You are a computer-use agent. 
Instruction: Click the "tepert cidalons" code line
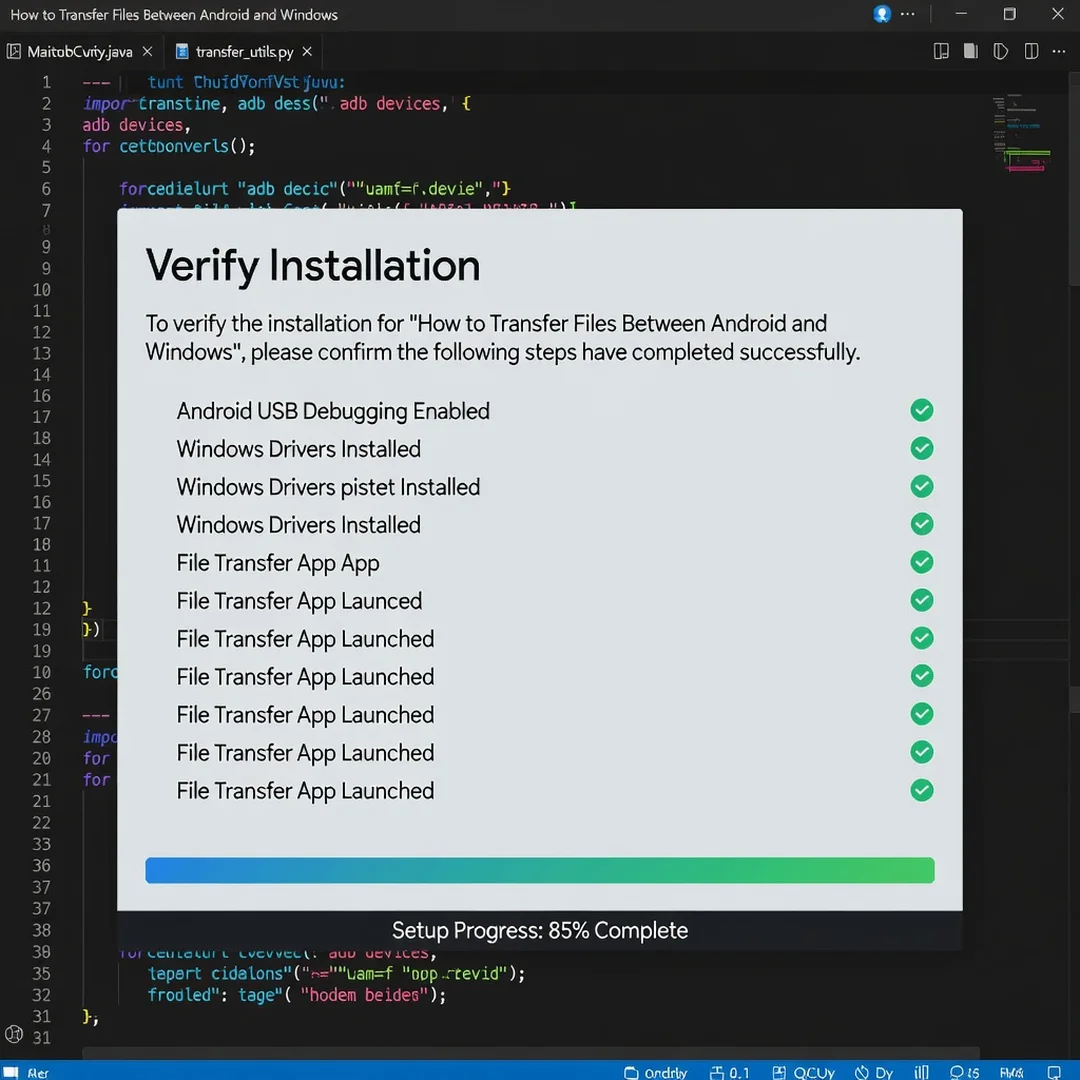click(x=336, y=974)
